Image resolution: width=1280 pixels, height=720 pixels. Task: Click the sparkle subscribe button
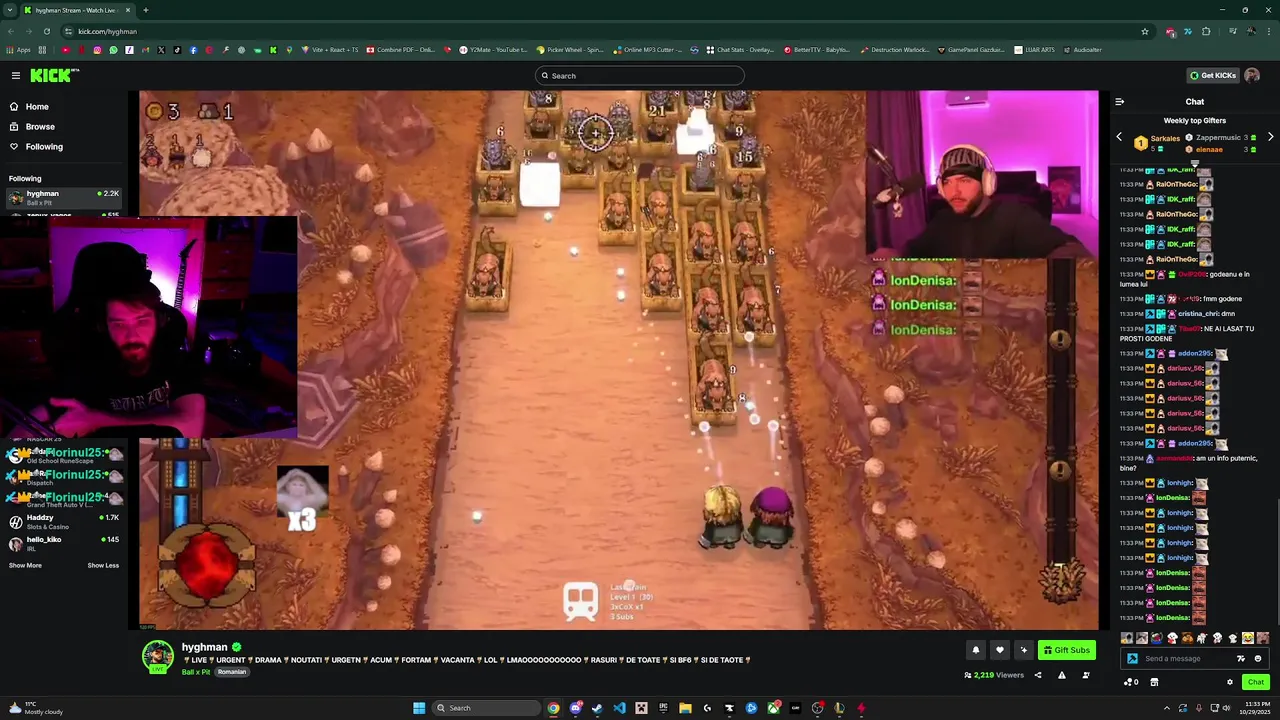(1023, 650)
